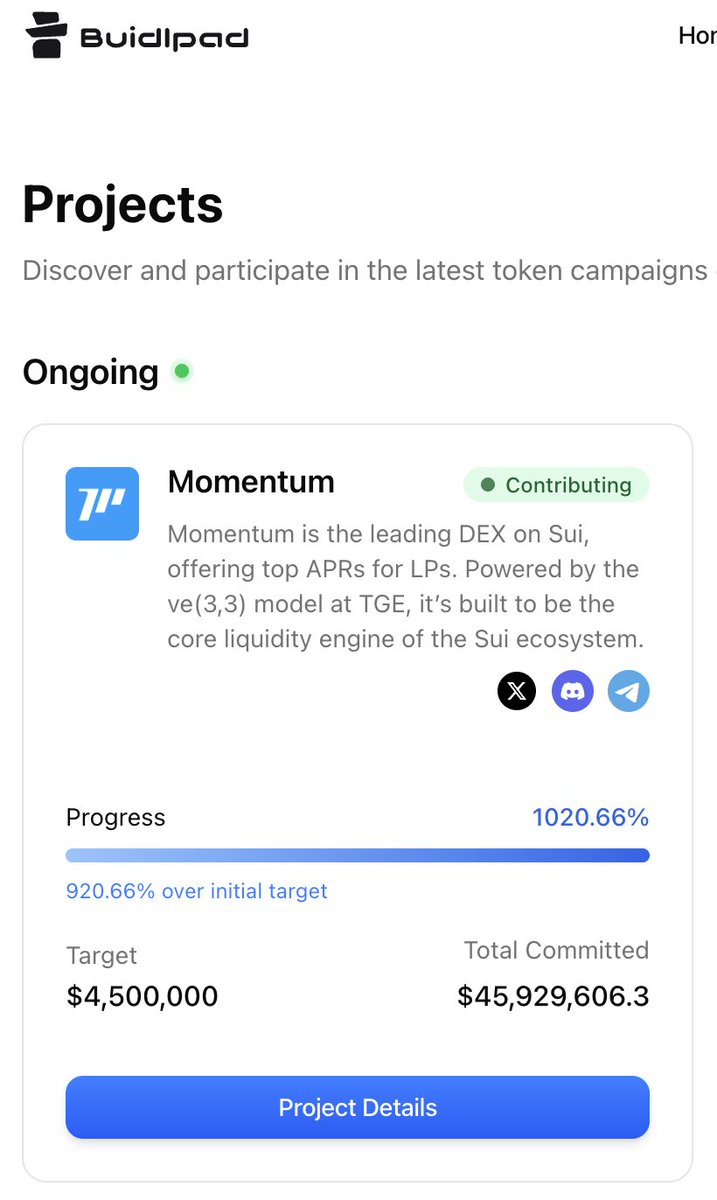
Task: Click the $4,500,000 target amount
Action: coord(142,996)
